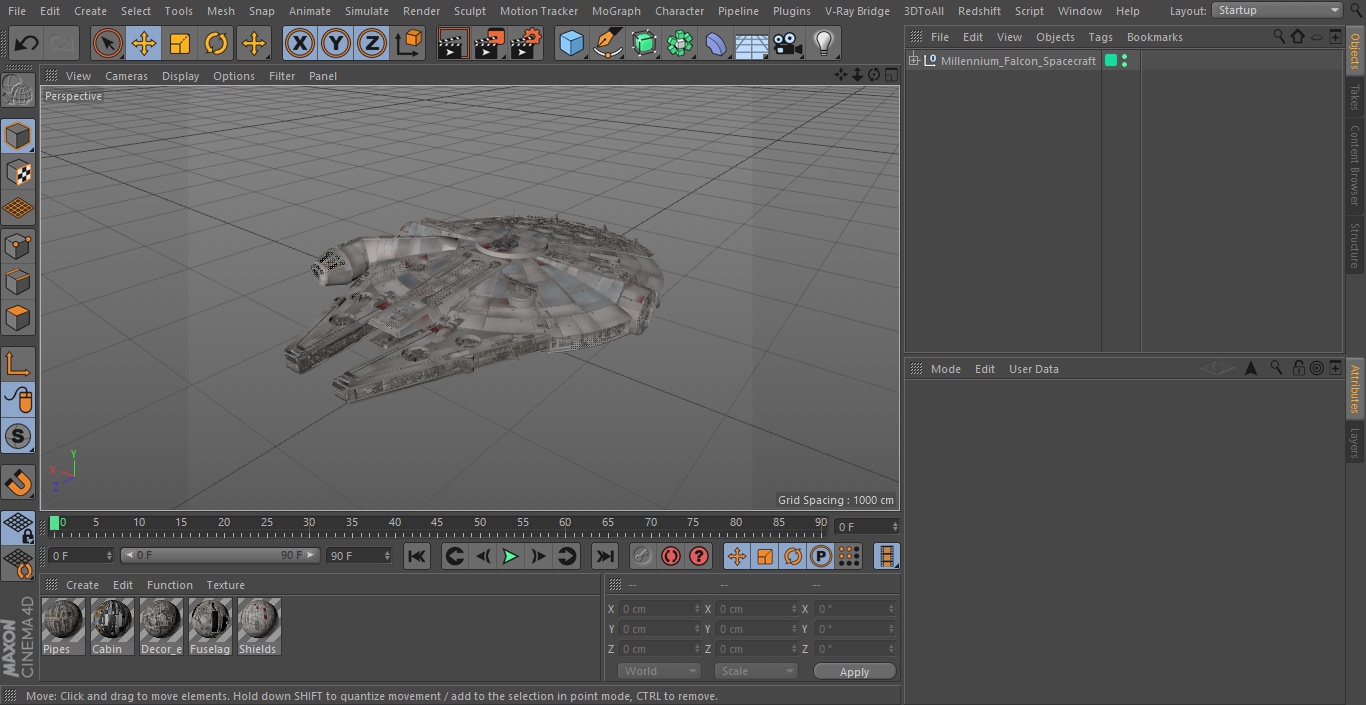Activate the Move tool
Image resolution: width=1366 pixels, height=705 pixels.
pos(144,43)
